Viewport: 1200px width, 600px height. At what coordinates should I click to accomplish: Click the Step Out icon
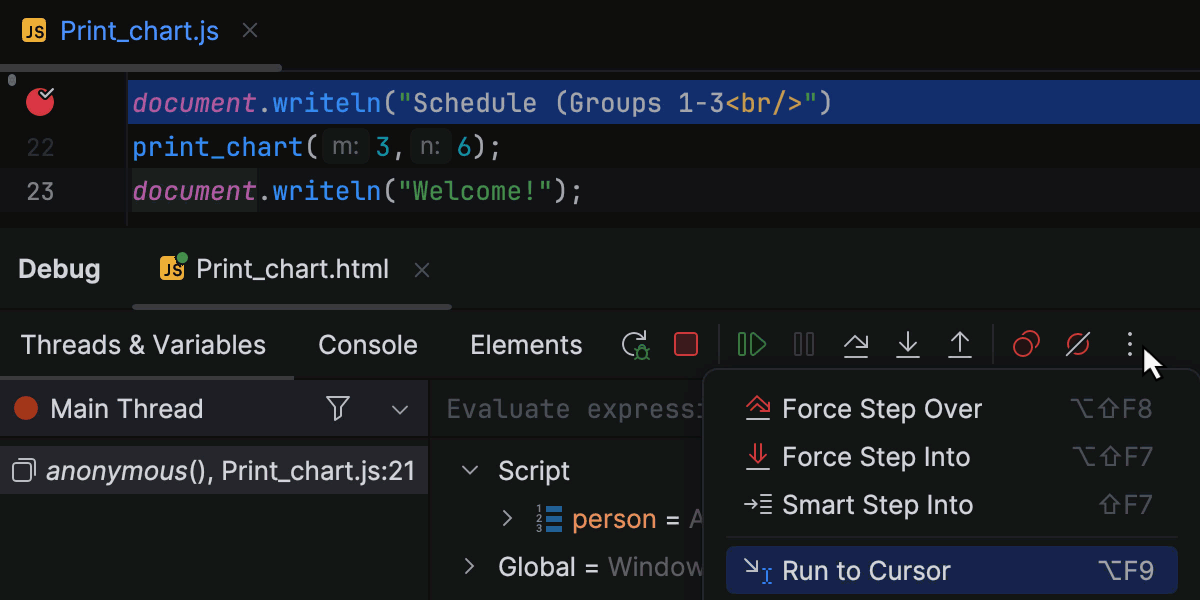(x=960, y=345)
